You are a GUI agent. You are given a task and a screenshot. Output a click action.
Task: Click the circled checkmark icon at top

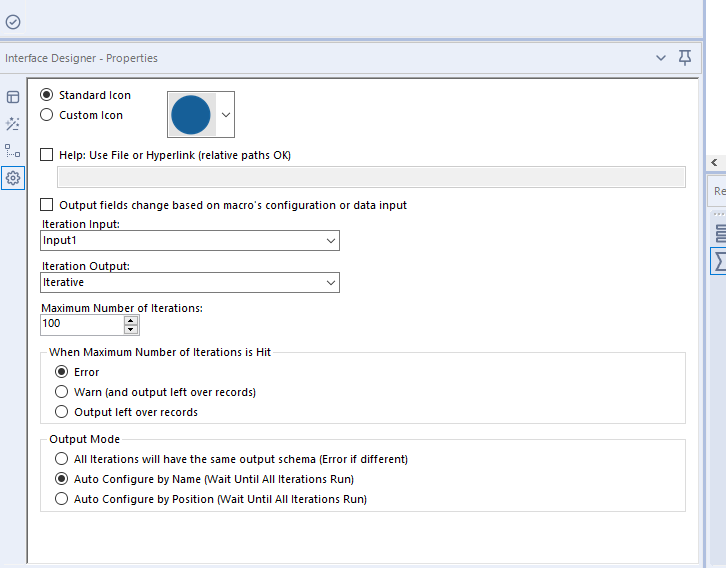coord(13,21)
